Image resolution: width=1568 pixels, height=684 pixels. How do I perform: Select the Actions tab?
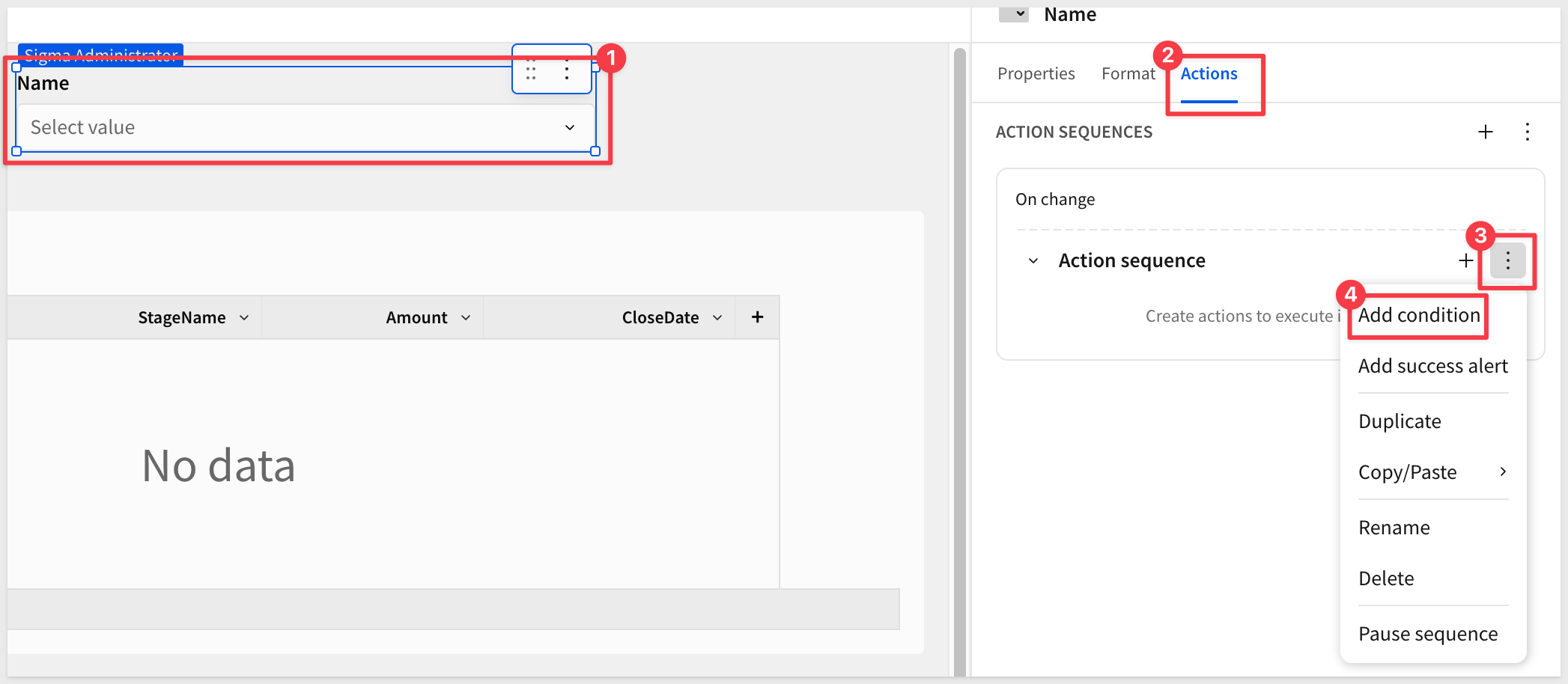click(1209, 74)
